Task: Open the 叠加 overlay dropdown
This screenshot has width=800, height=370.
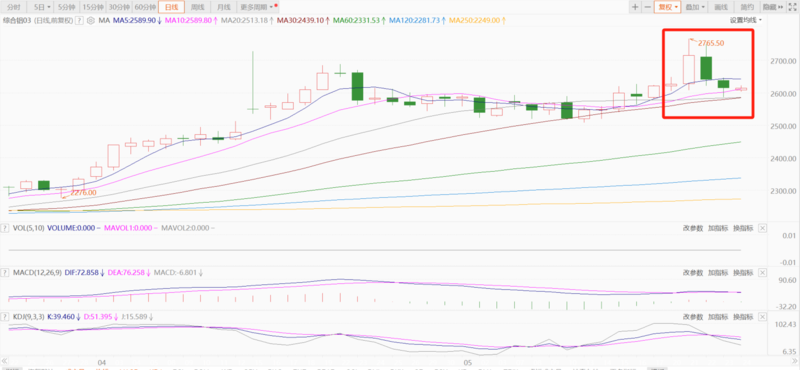Action: pos(695,7)
